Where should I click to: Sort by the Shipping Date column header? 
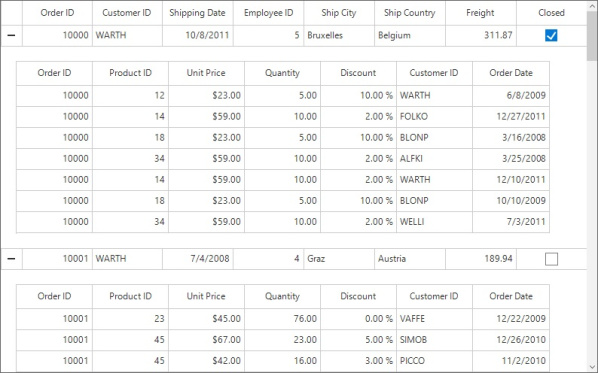198,13
